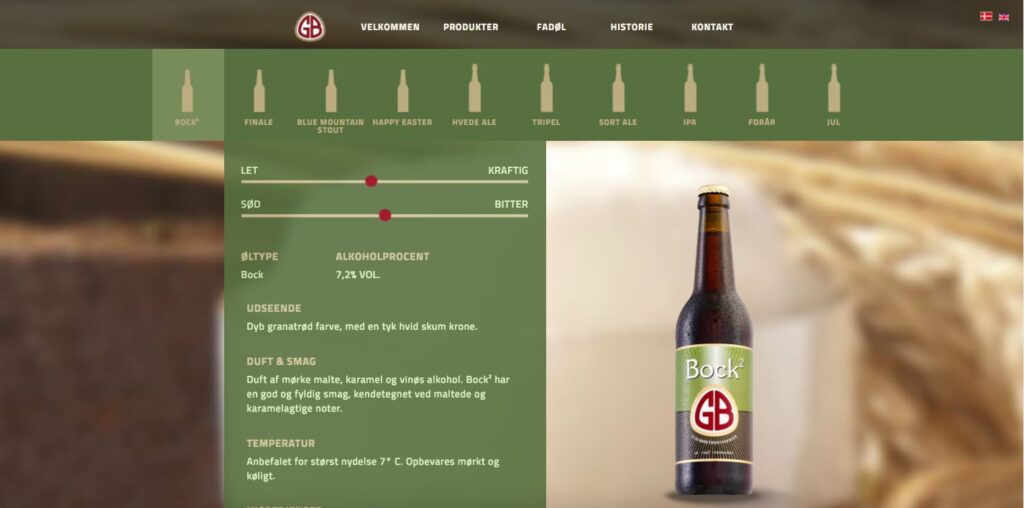
Task: Open the Velkommen menu item
Action: [x=390, y=27]
